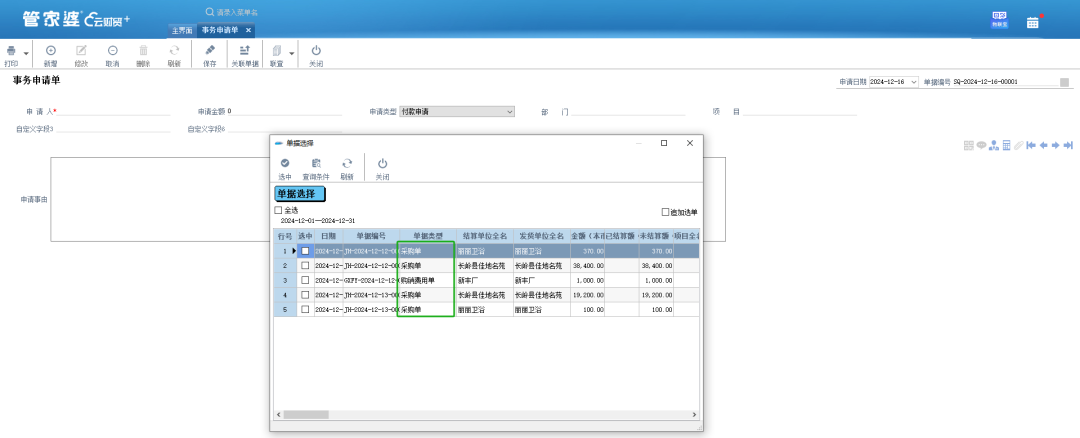Image resolution: width=1080 pixels, height=438 pixels.
Task: Click the calculator icon above the form
Action: (1007, 145)
